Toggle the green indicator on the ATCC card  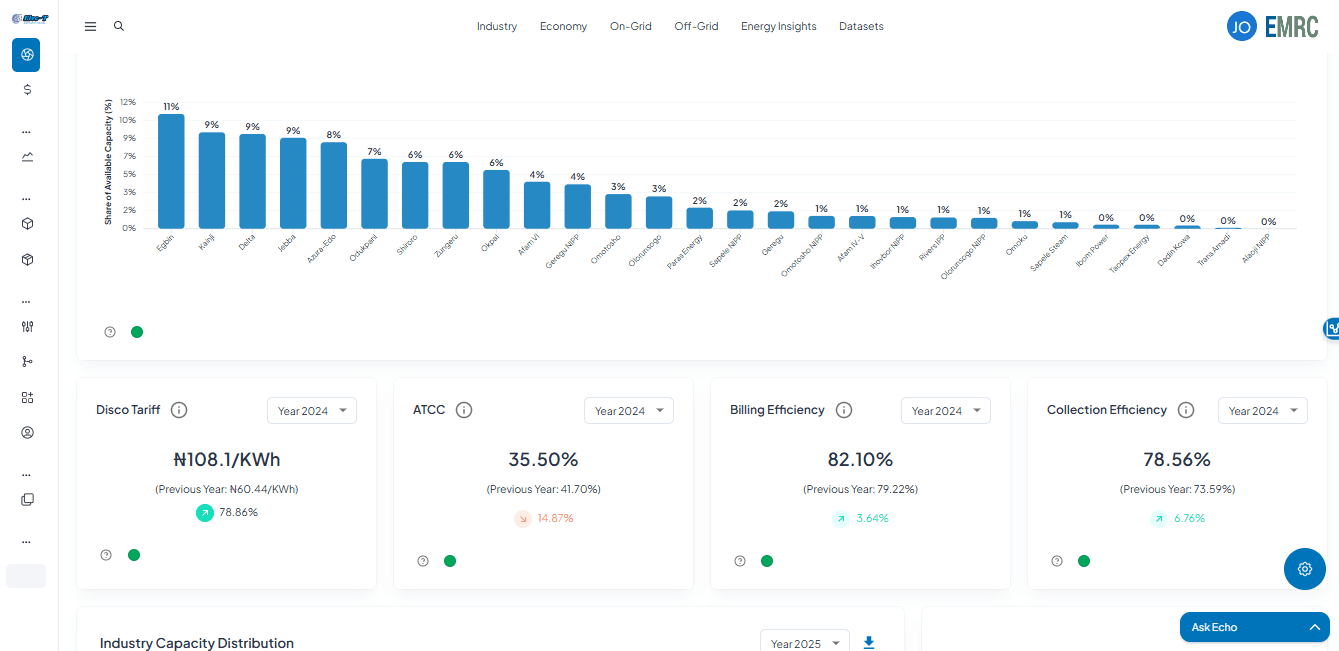tap(450, 561)
